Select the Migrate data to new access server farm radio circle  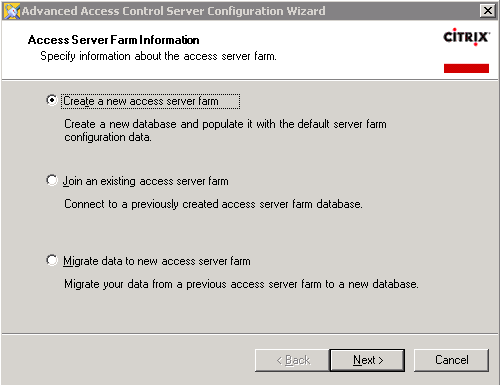(x=52, y=260)
